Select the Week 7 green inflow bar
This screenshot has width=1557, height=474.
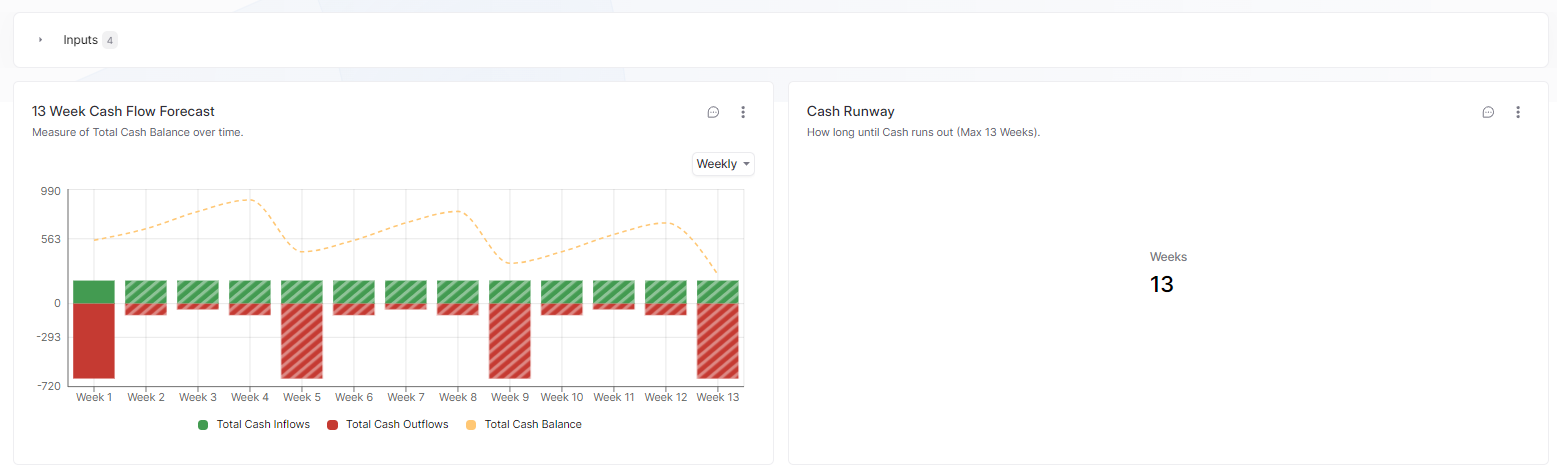406,292
